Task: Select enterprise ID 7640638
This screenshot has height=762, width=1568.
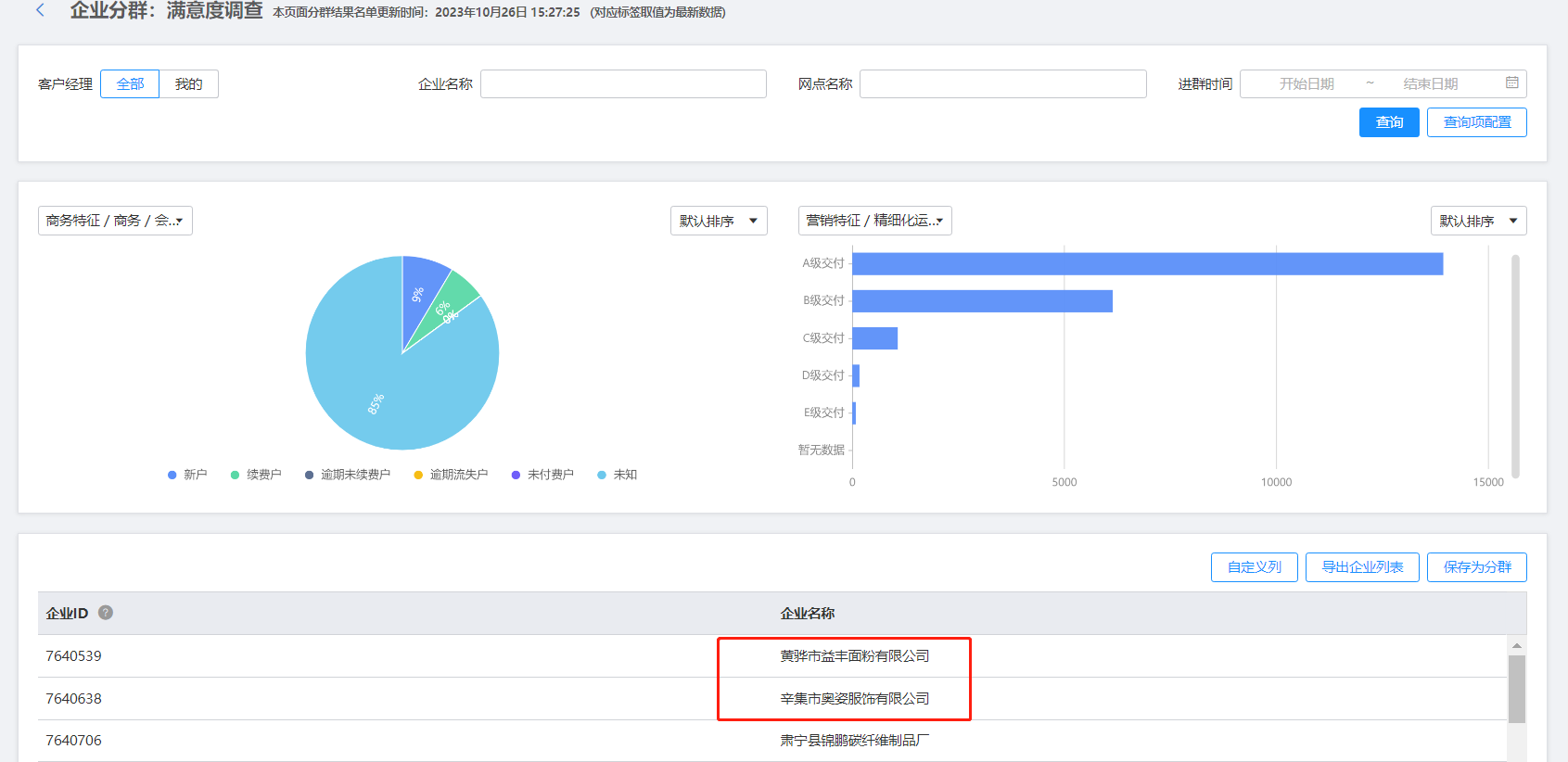Action: [73, 698]
